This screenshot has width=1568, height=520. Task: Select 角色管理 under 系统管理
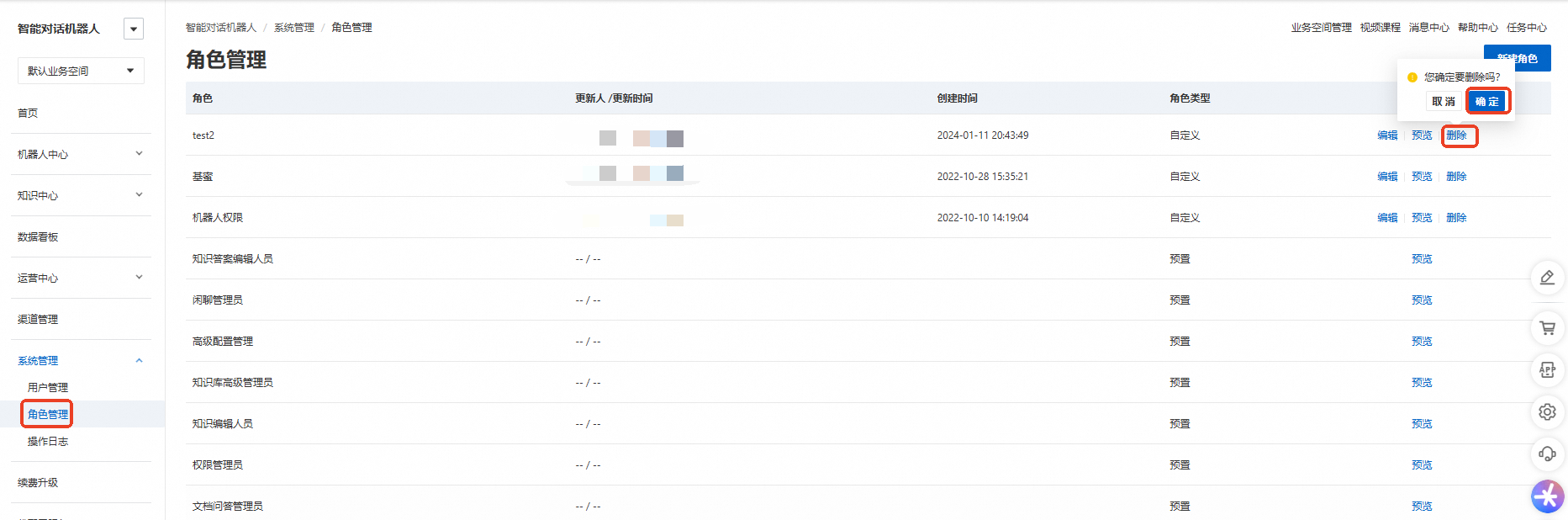point(48,414)
